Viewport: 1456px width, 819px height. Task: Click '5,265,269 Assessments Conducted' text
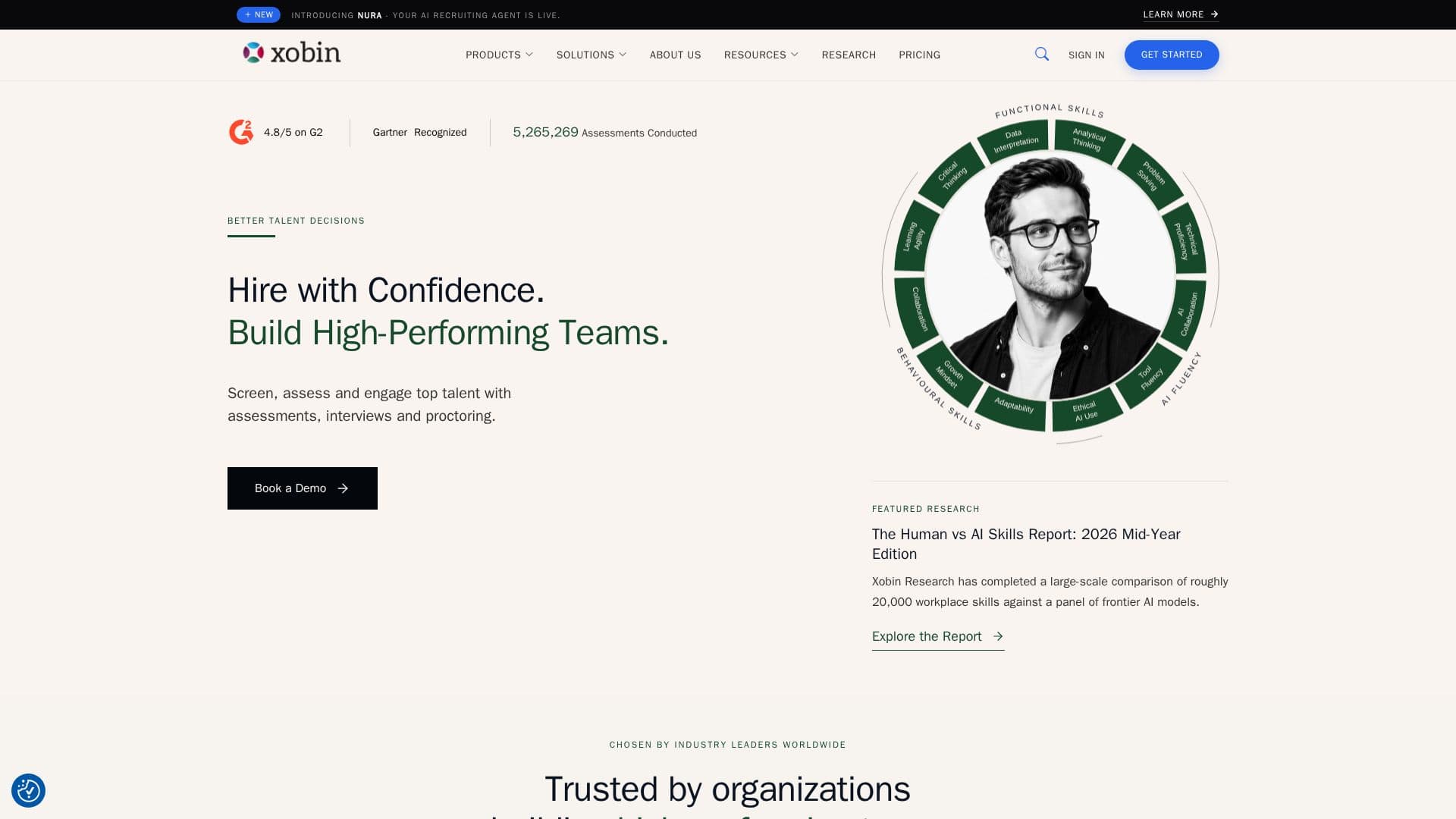[x=604, y=132]
